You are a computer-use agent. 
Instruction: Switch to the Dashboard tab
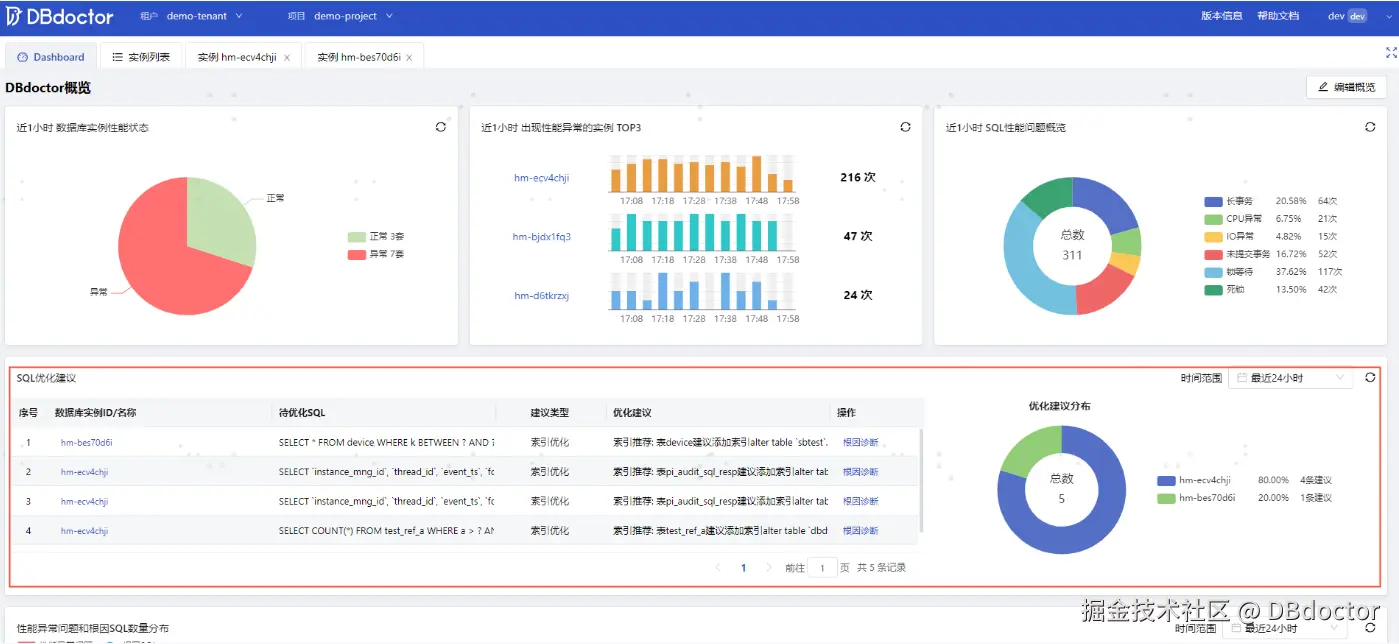click(51, 57)
